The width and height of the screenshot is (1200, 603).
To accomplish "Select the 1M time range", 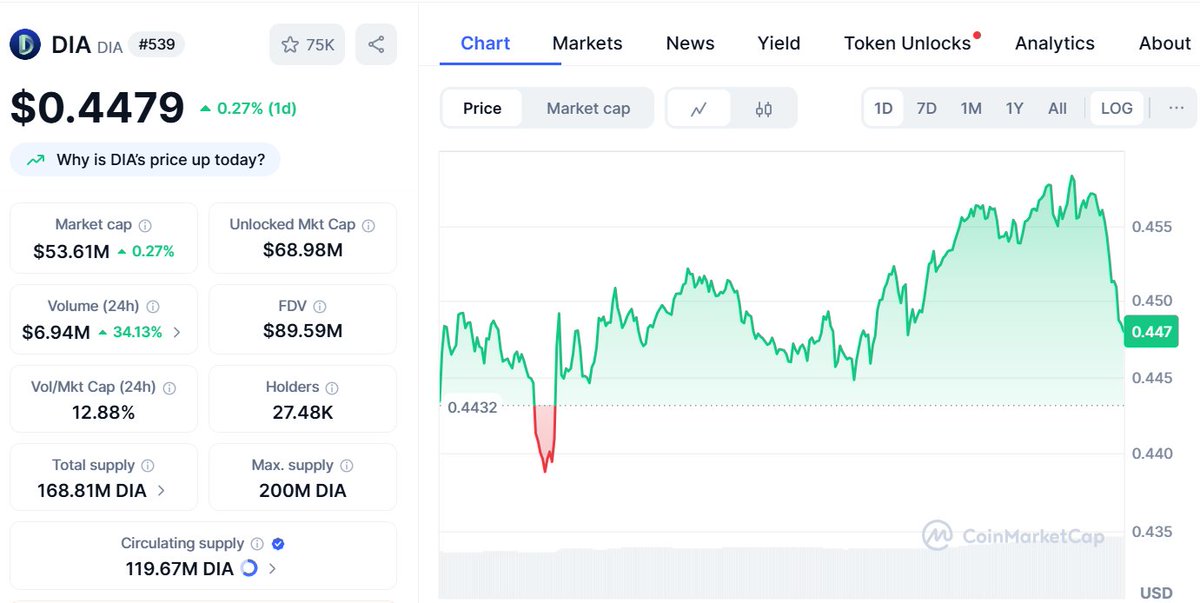I will (971, 108).
